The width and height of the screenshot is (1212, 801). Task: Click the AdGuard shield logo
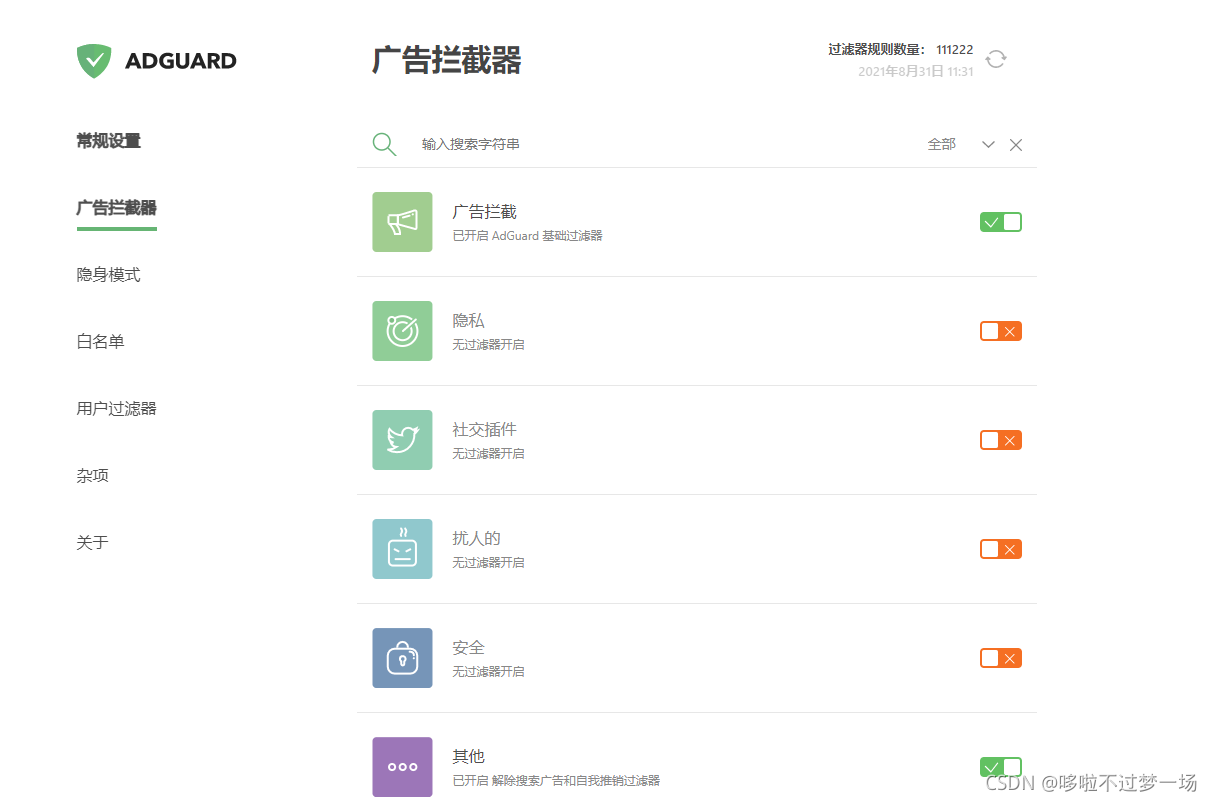94,61
